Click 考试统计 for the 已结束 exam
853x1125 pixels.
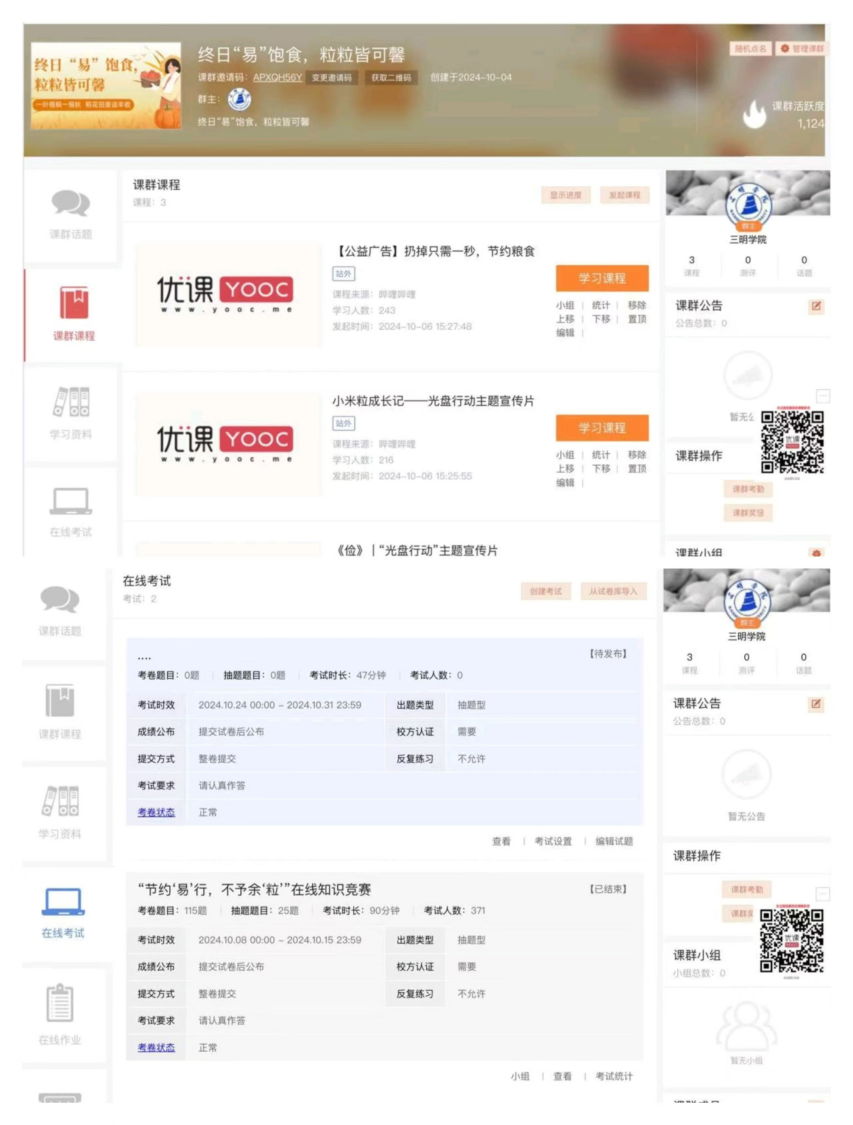click(614, 1076)
